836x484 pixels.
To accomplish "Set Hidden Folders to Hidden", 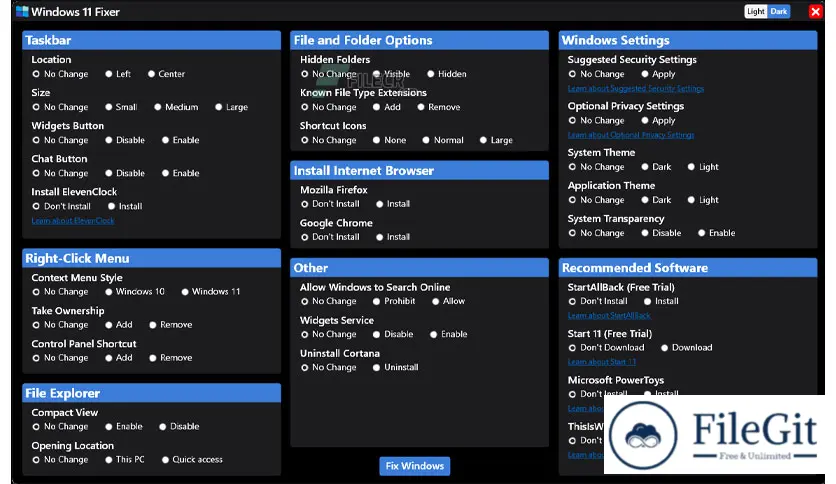I will (447, 74).
